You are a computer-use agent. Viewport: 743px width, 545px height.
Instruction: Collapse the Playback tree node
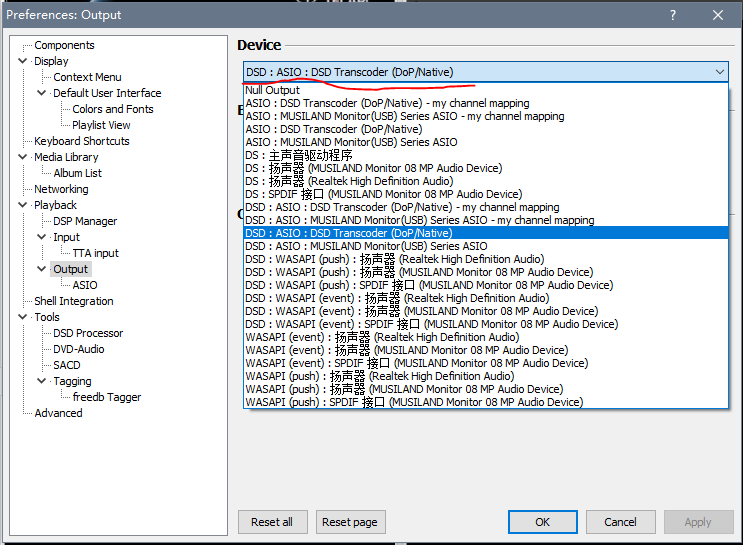pos(22,205)
